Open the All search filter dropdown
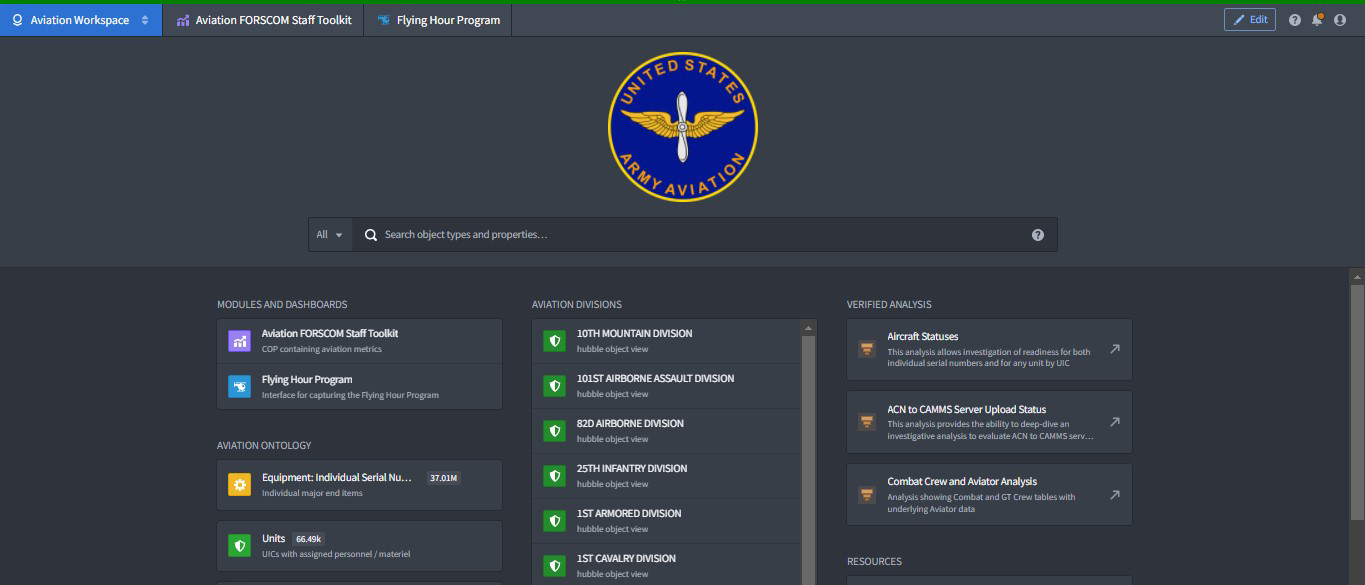 (330, 235)
